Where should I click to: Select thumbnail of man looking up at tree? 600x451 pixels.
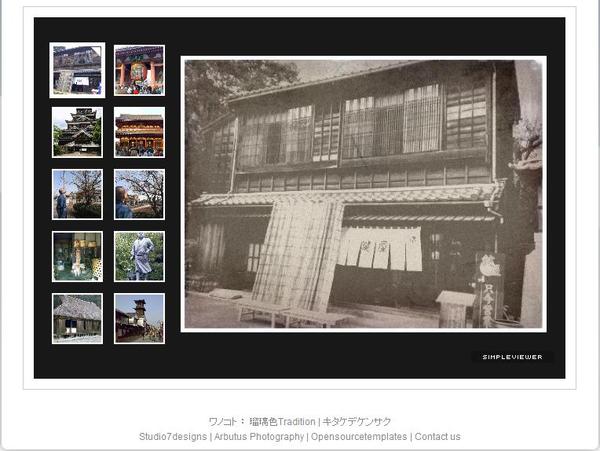77,194
